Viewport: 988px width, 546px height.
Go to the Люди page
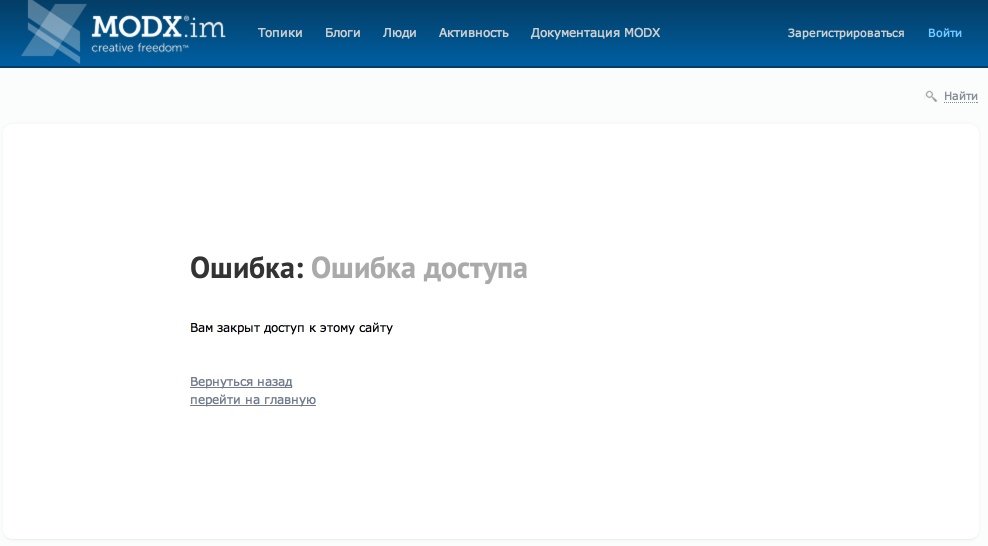[399, 33]
